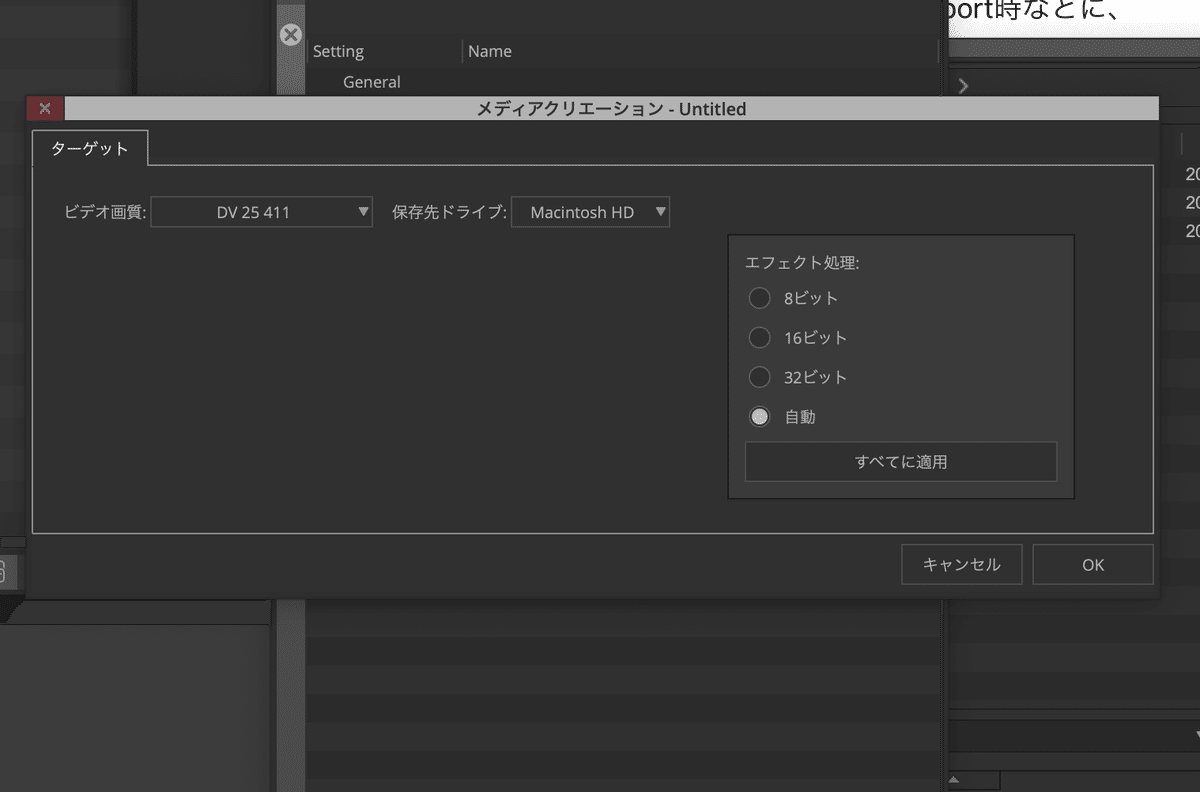Select the 16ビット radio button
1200x792 pixels.
click(759, 337)
